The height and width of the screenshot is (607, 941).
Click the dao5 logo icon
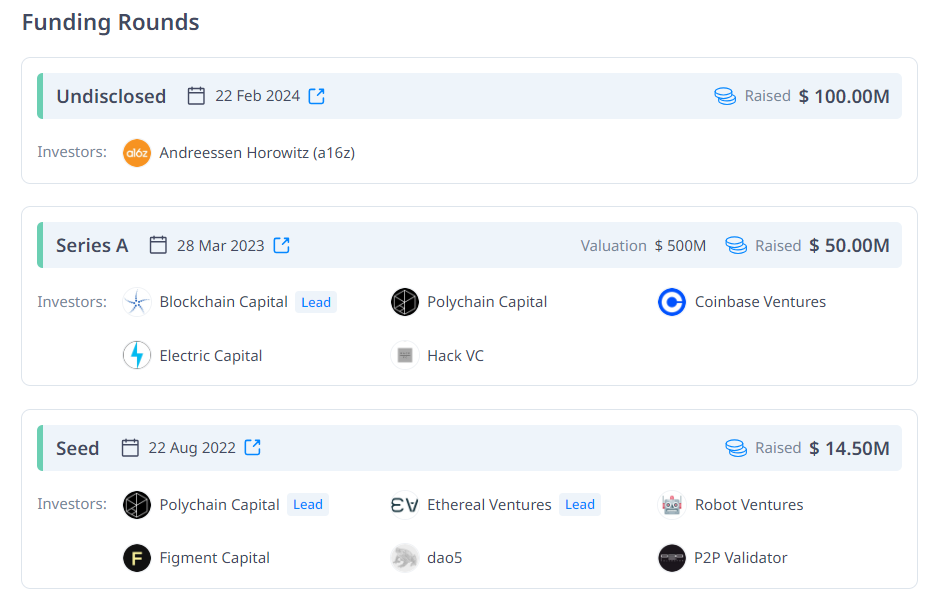(404, 558)
